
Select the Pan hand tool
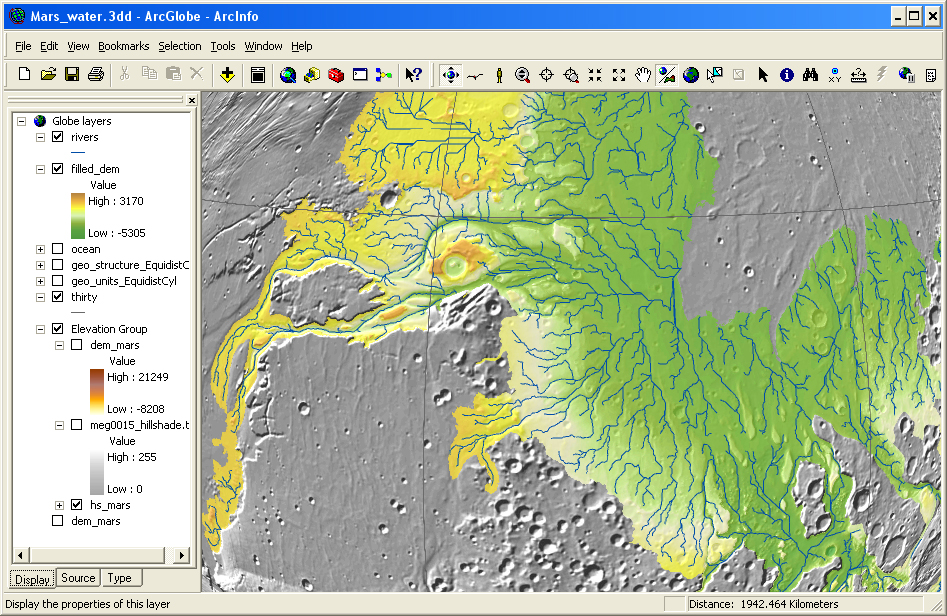pos(643,74)
